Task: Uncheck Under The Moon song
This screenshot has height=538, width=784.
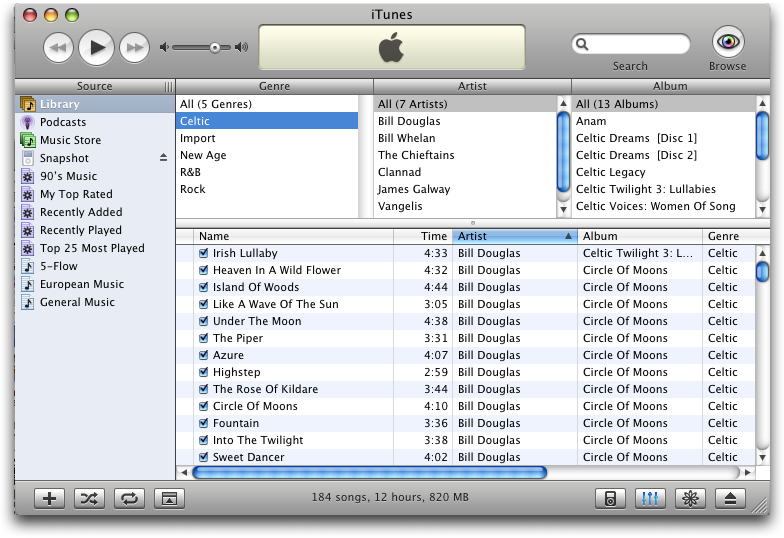Action: [204, 321]
